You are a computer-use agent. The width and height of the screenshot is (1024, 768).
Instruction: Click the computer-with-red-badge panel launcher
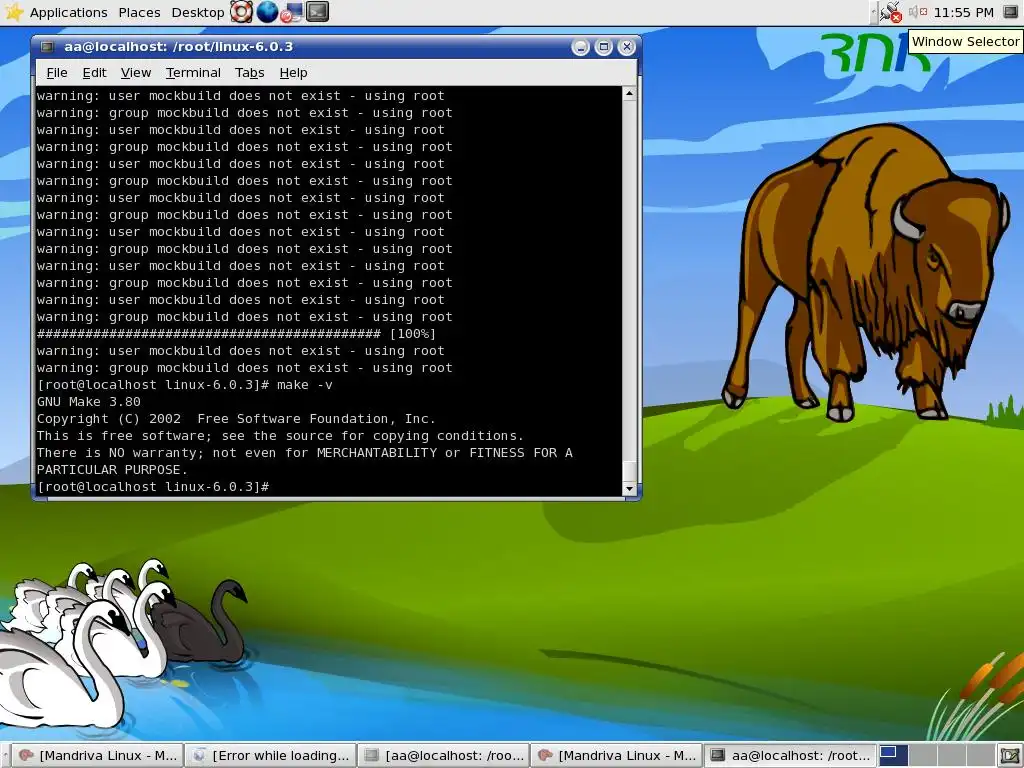(291, 12)
